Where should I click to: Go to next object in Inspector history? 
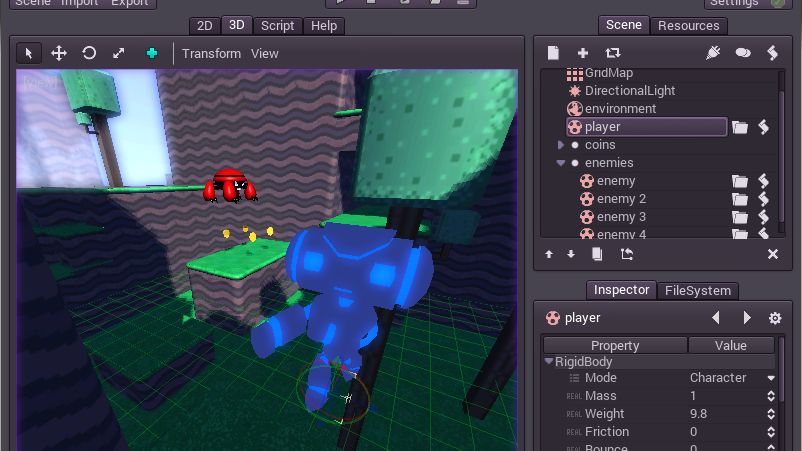point(747,318)
